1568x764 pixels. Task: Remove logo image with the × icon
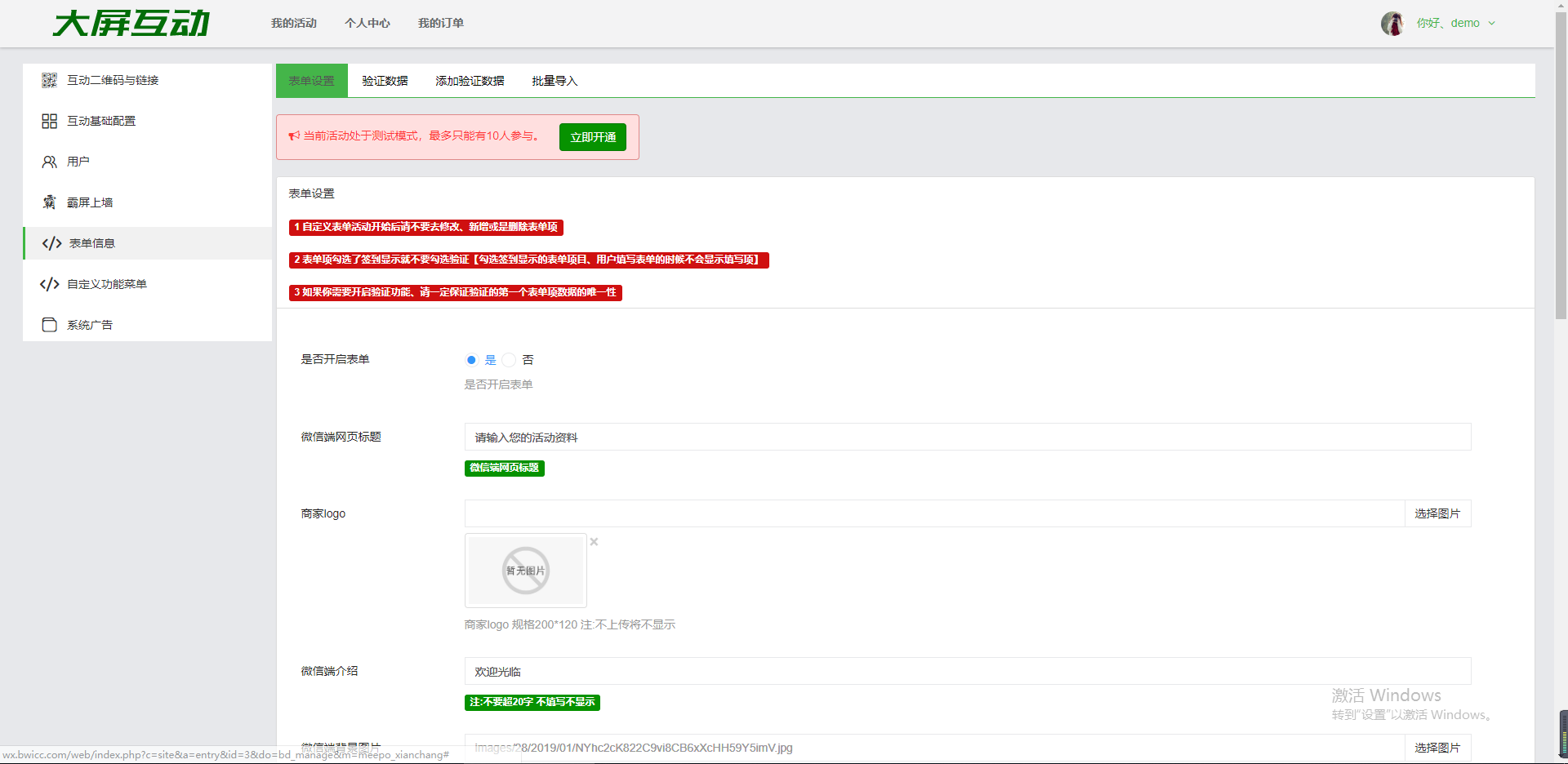594,542
